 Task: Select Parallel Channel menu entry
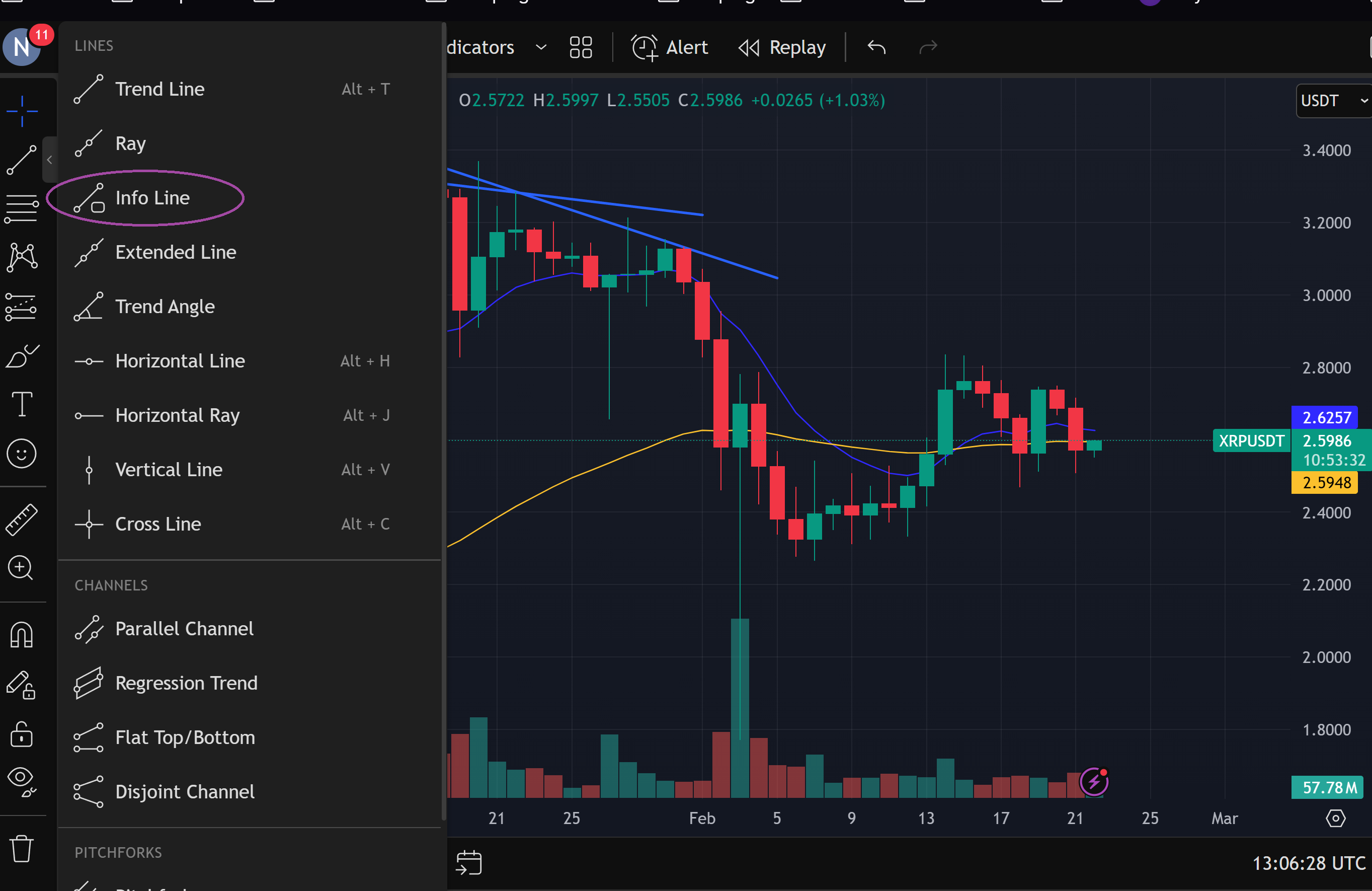184,629
